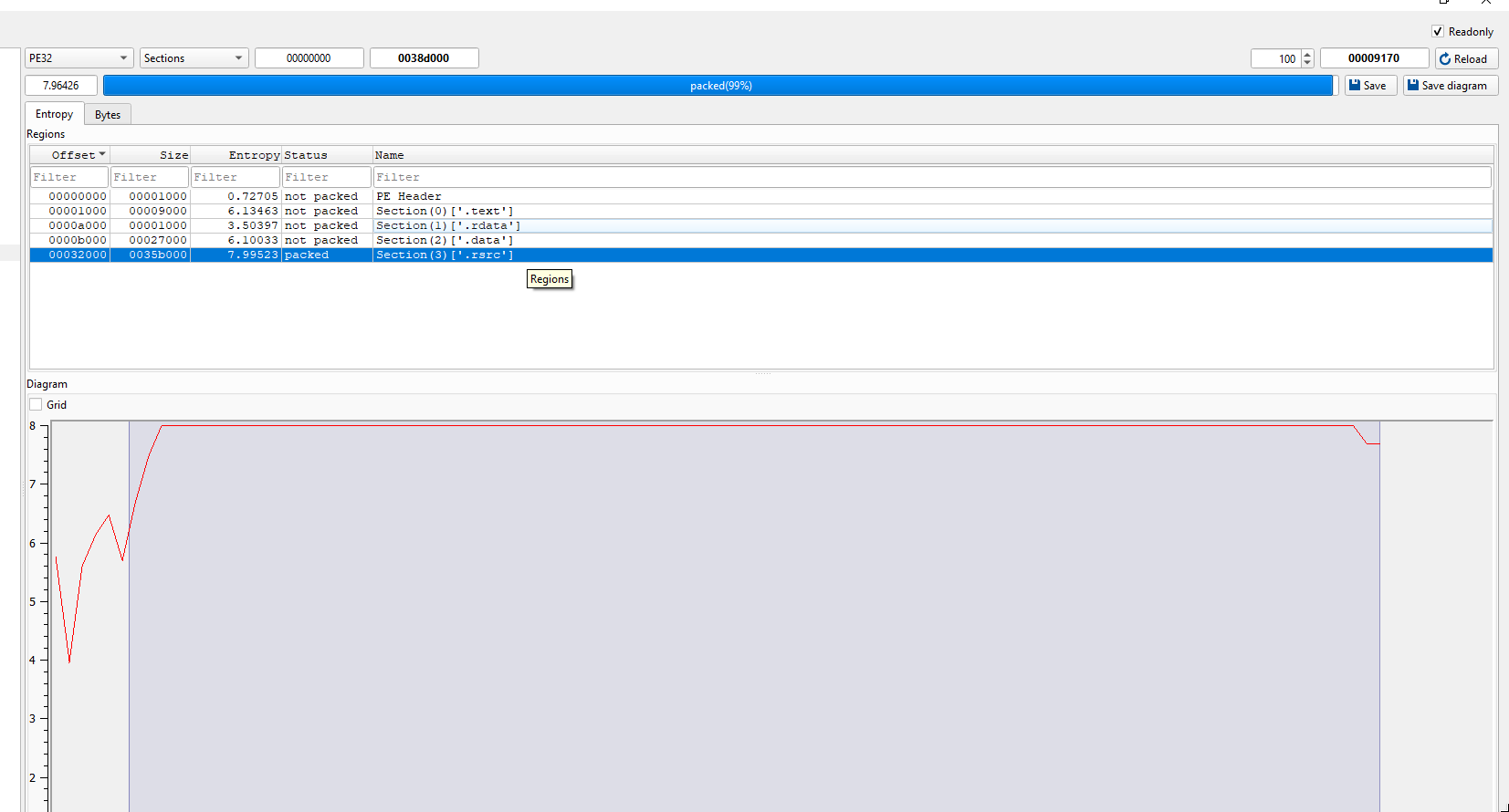Image resolution: width=1509 pixels, height=812 pixels.
Task: Click the entropy value 6.13463
Action: [253, 211]
